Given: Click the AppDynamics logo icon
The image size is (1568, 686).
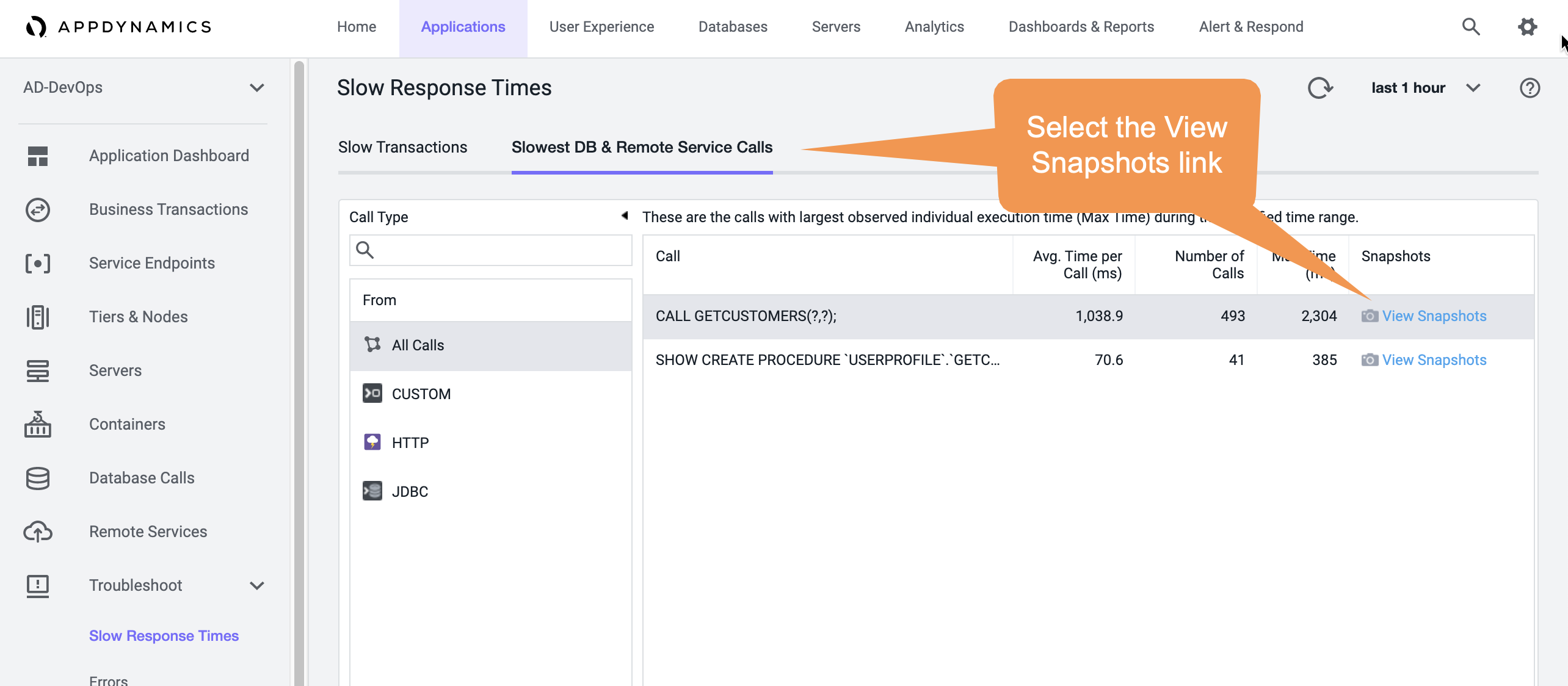Looking at the screenshot, I should (36, 27).
